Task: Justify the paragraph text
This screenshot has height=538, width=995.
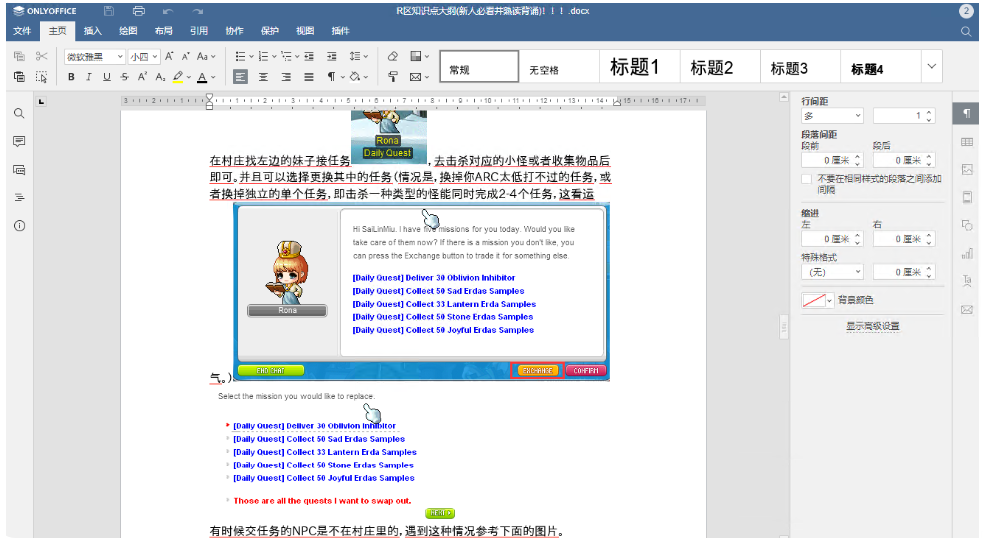Action: pyautogui.click(x=309, y=77)
